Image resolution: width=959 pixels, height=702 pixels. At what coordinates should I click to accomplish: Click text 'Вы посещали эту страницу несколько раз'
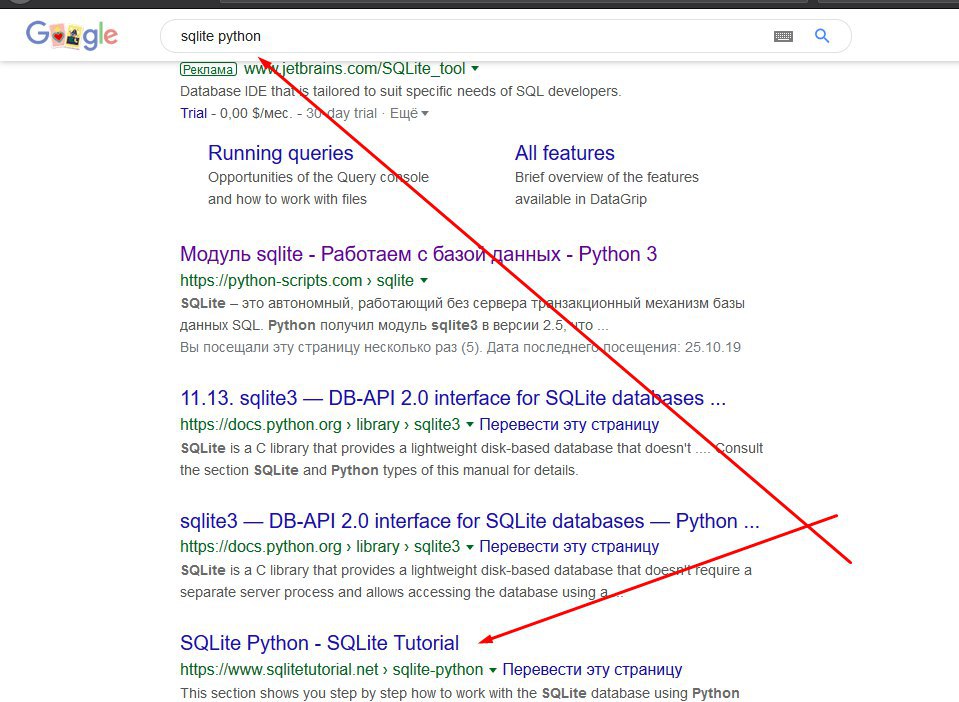[x=318, y=347]
